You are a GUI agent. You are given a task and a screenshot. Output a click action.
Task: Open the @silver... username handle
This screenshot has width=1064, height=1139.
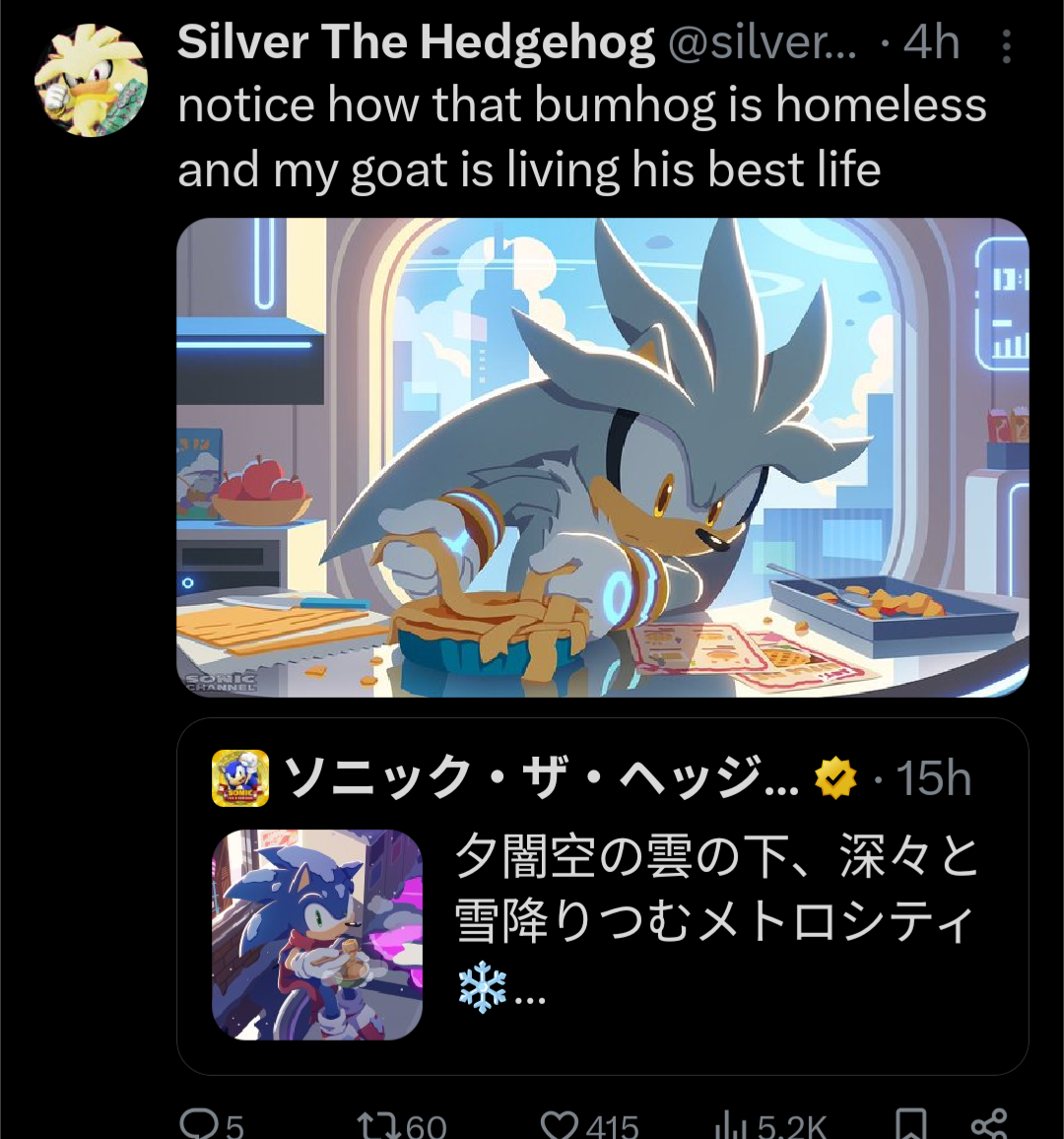(762, 42)
